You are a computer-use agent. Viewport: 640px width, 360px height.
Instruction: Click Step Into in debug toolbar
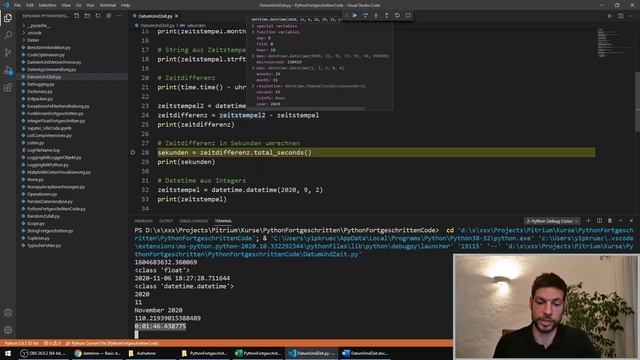[376, 16]
